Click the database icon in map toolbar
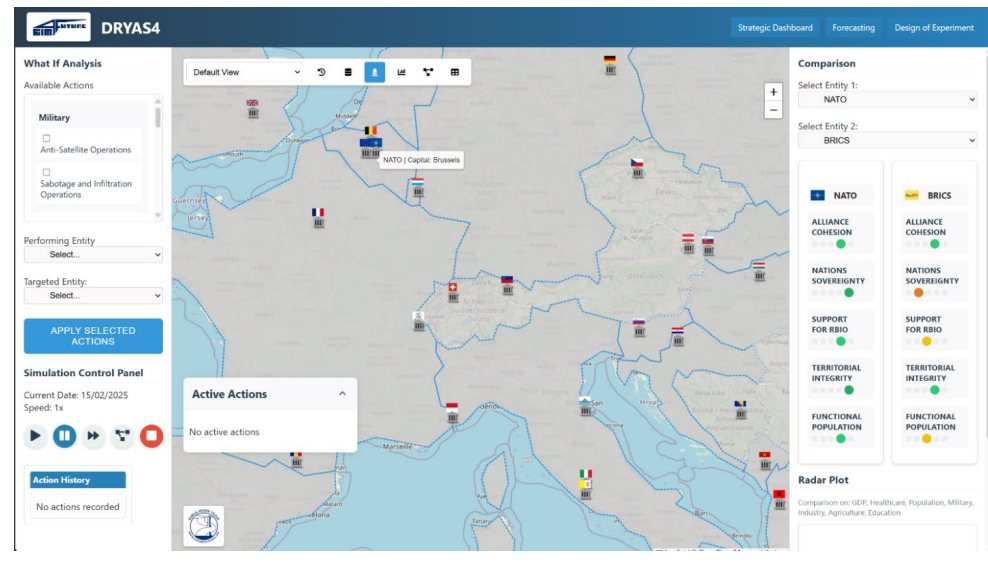The width and height of the screenshot is (988, 562). (348, 72)
